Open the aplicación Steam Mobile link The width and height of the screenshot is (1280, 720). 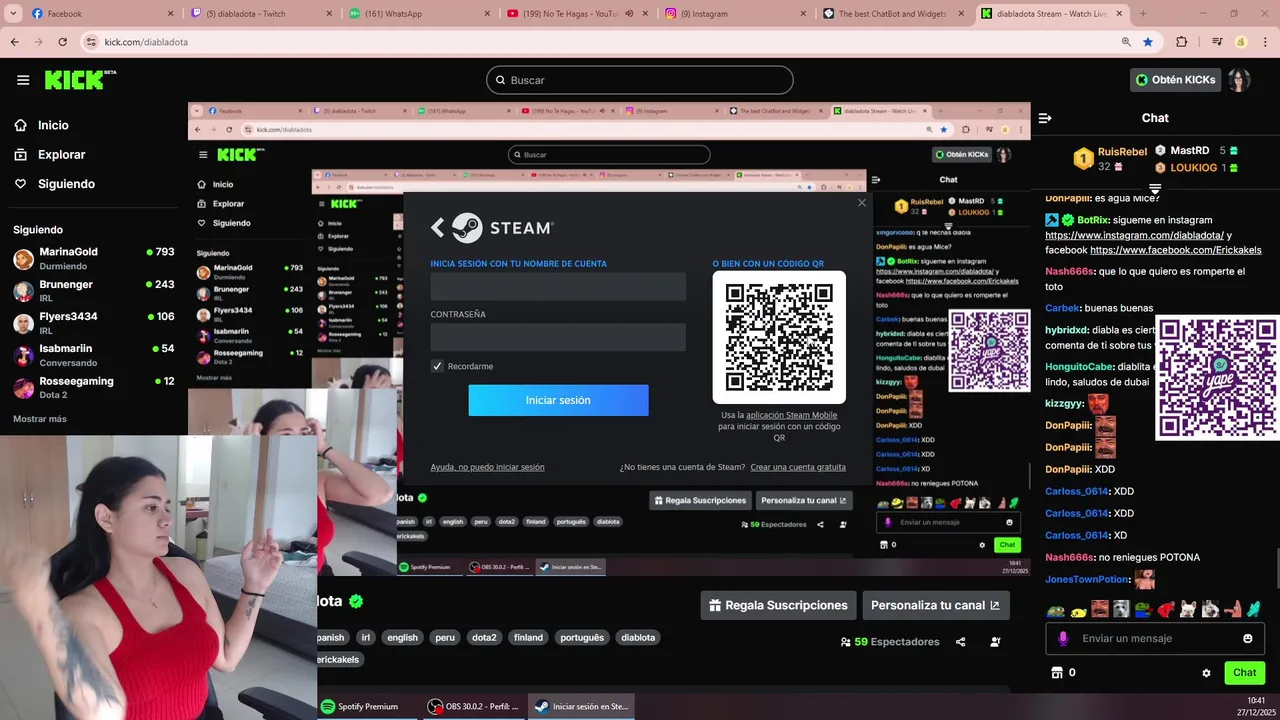coord(791,415)
